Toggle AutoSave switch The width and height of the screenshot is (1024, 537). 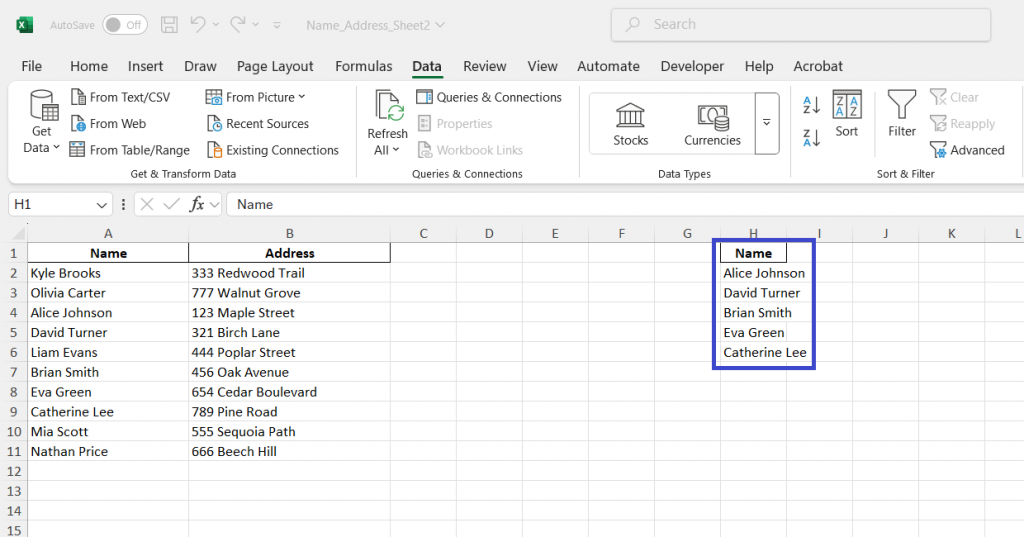(125, 25)
